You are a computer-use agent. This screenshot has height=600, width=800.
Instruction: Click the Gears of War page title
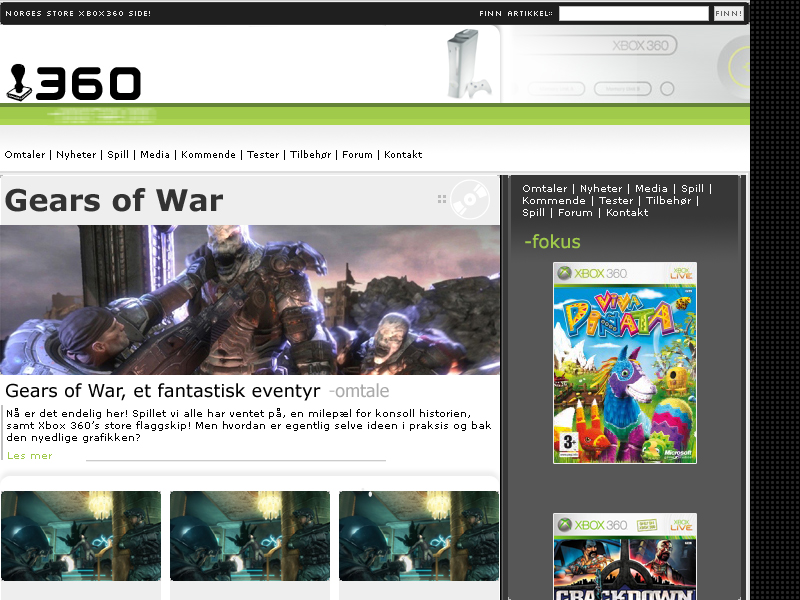coord(114,200)
